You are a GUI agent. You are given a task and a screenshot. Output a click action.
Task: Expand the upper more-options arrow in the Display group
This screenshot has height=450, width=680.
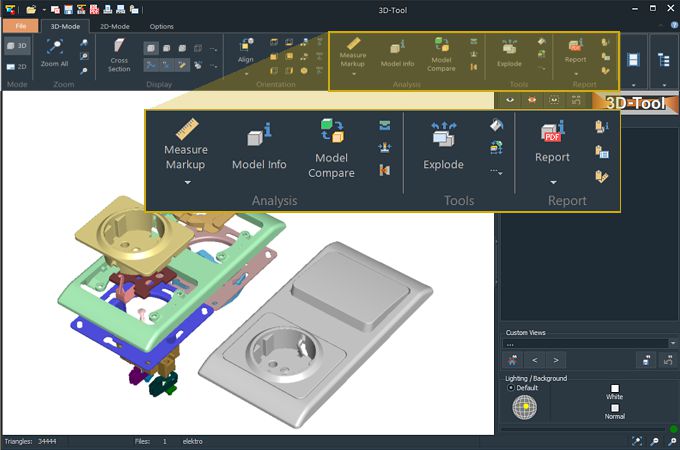click(213, 49)
